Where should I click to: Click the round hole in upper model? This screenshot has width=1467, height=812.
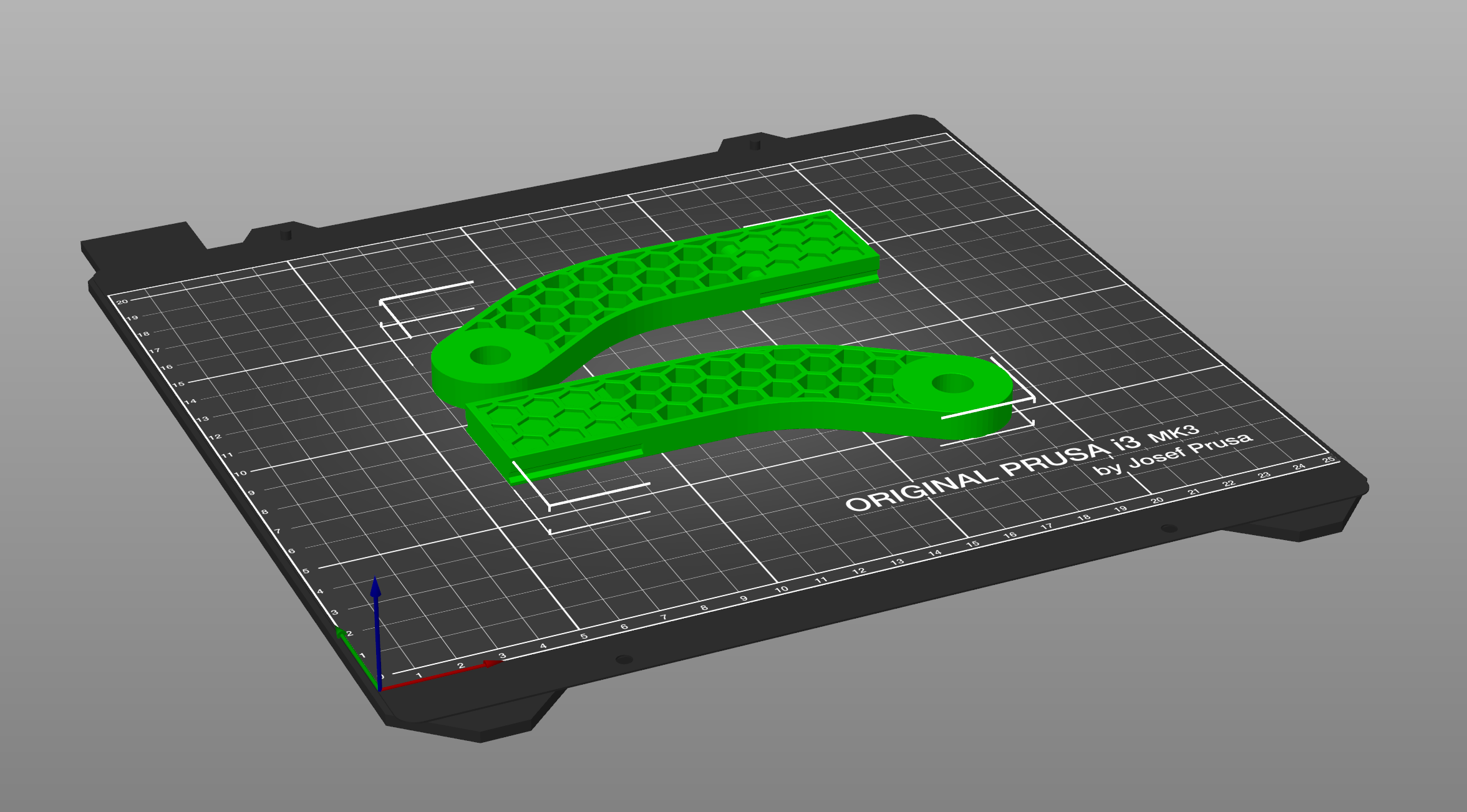(x=490, y=356)
